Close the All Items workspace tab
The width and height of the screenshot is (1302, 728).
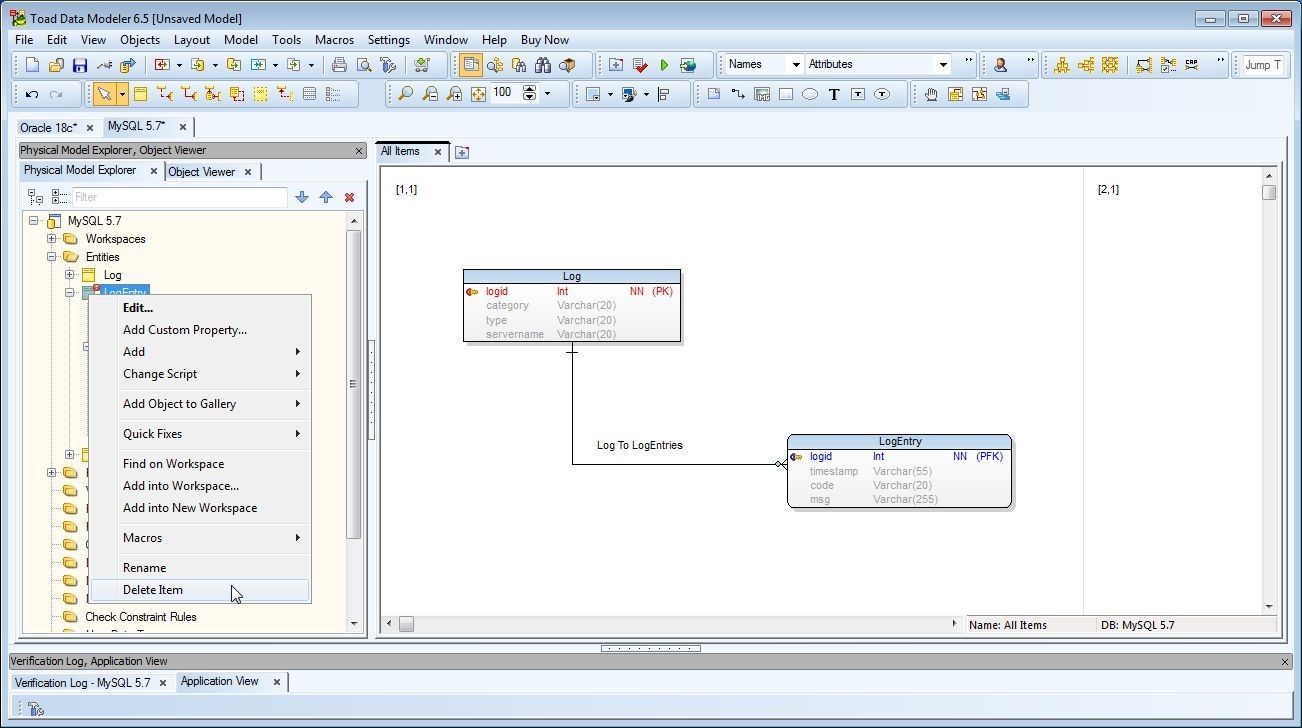tap(437, 152)
